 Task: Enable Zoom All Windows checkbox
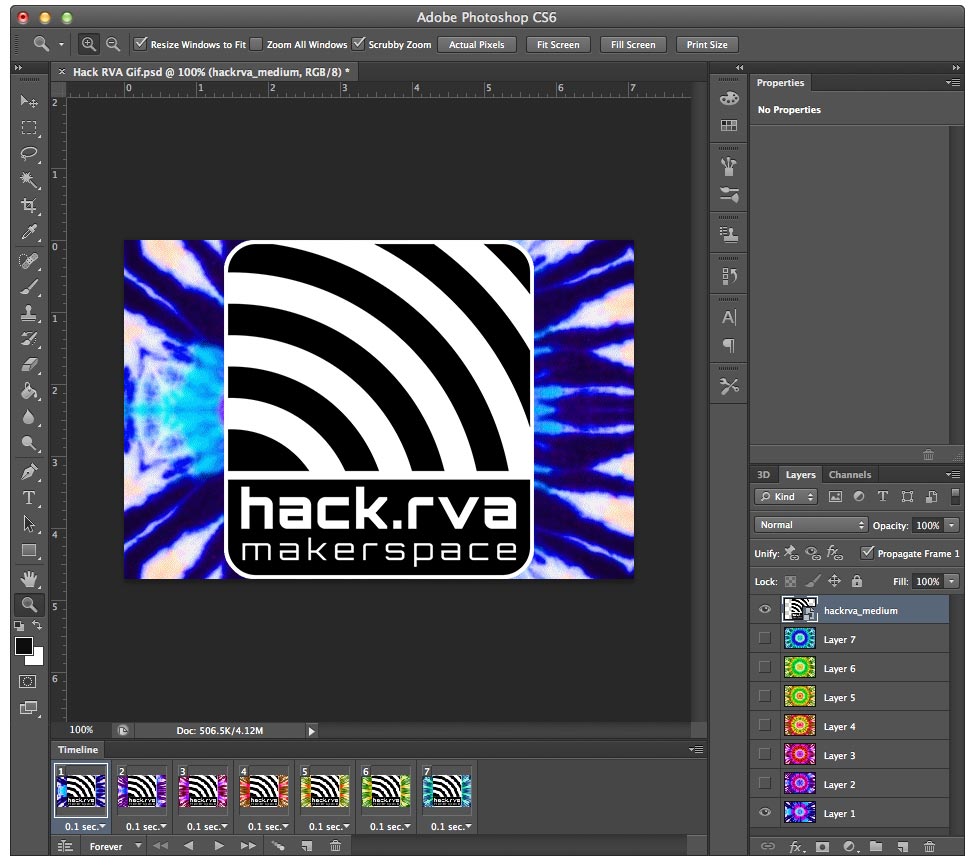tap(256, 44)
